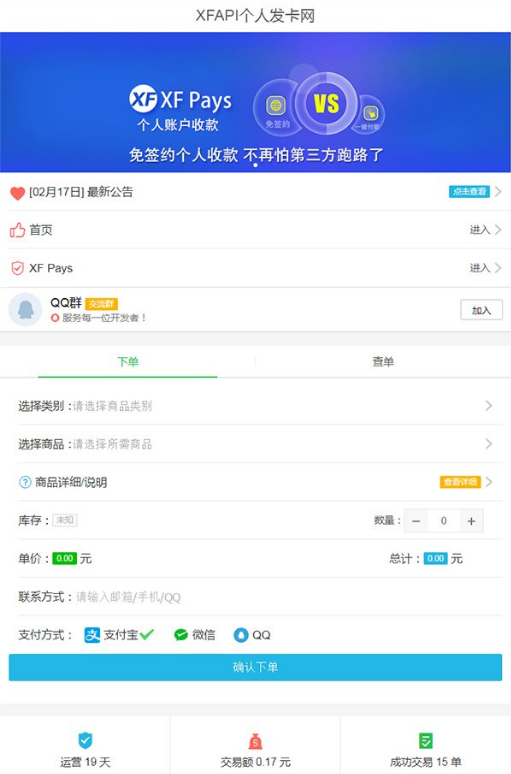Expand the 商品详细/说明 chevron
Image resolution: width=511 pixels, height=774 pixels.
pos(489,482)
